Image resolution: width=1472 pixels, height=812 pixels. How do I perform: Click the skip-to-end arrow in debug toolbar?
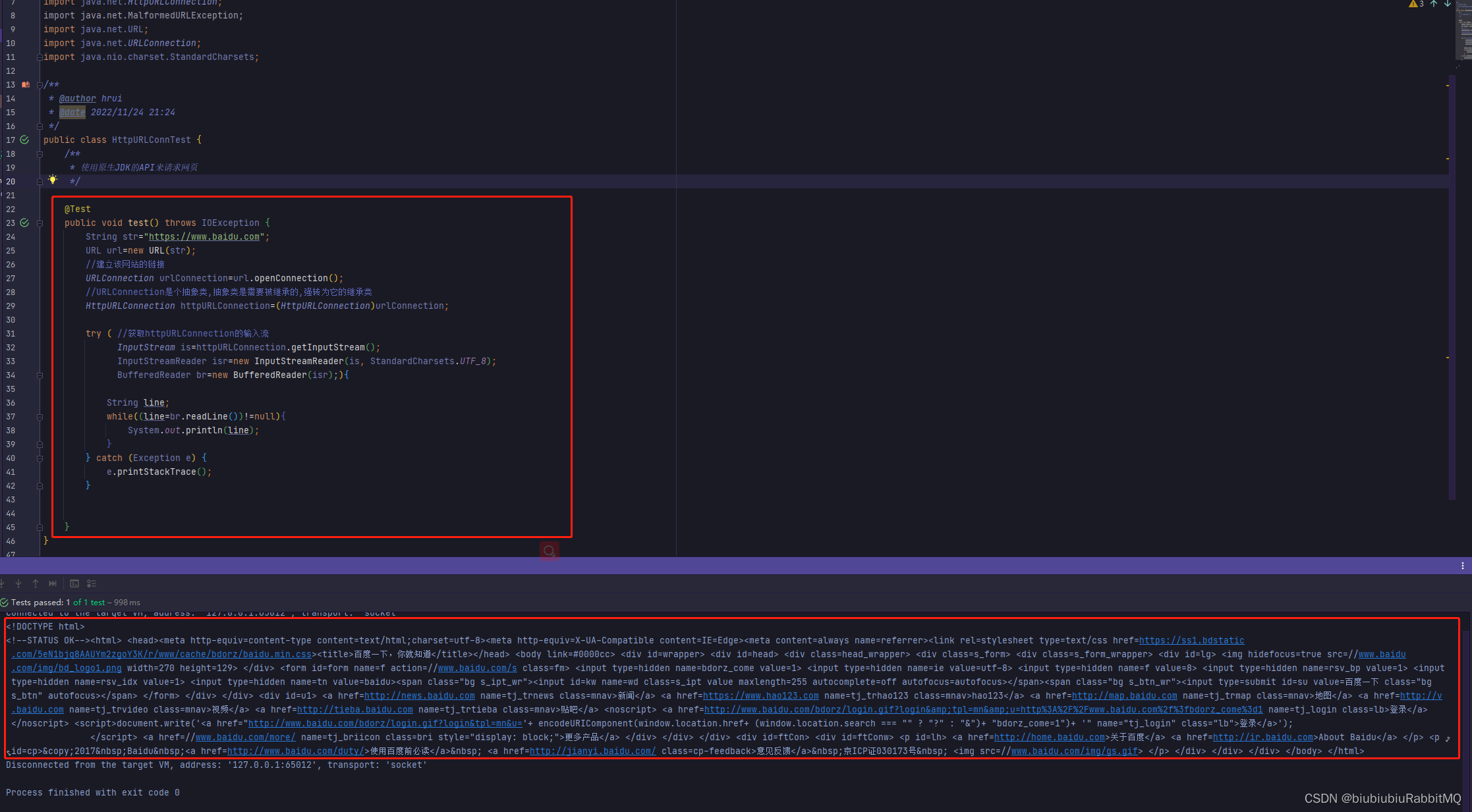click(x=53, y=583)
